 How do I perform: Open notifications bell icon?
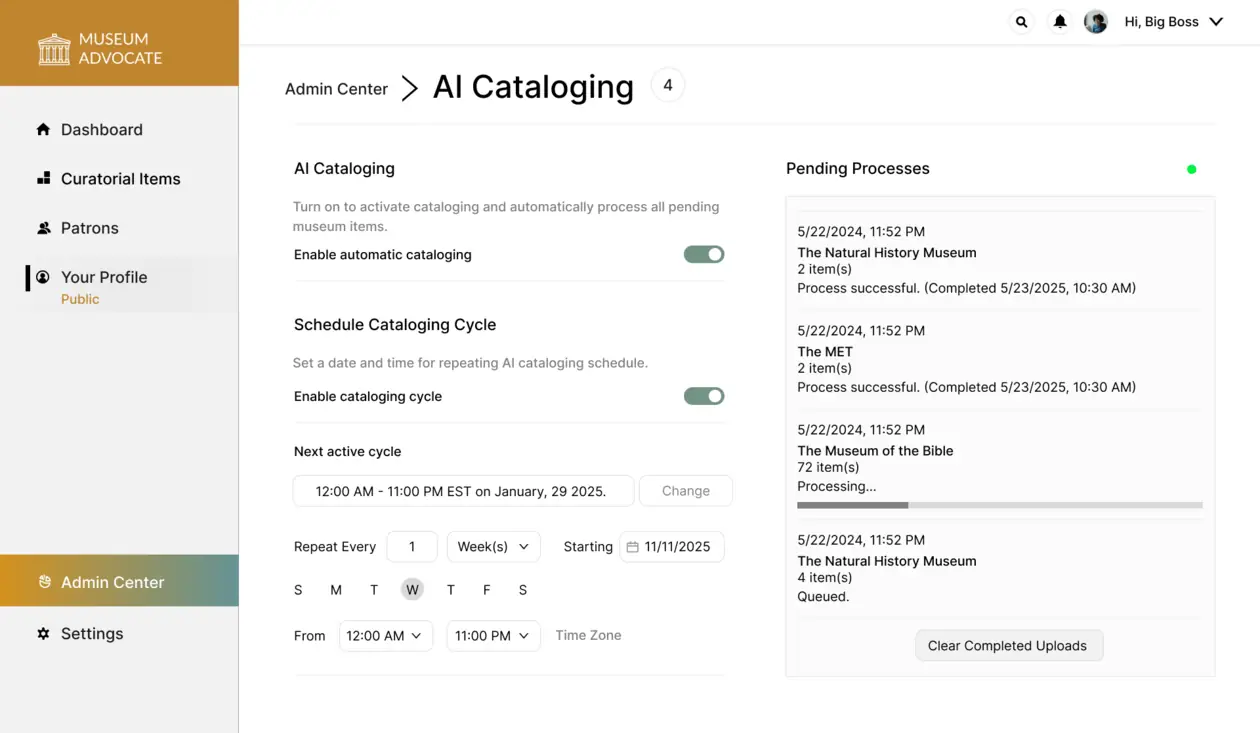point(1060,22)
